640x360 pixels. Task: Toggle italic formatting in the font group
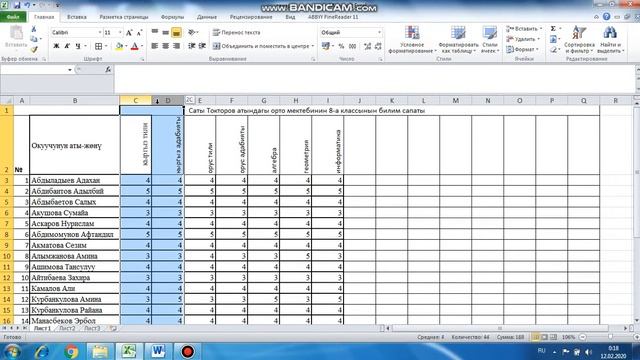[67, 46]
